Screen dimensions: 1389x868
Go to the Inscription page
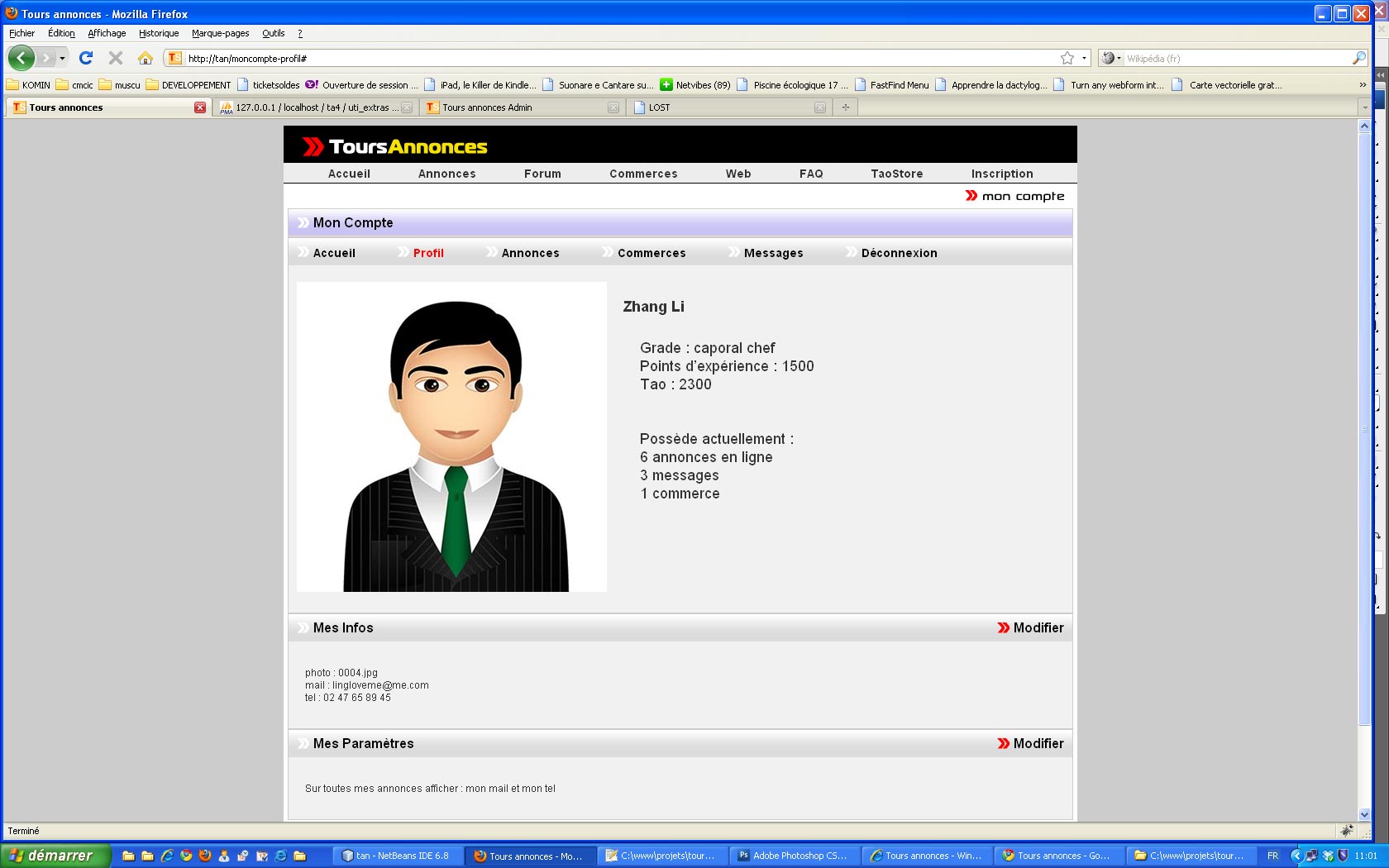pyautogui.click(x=1002, y=174)
